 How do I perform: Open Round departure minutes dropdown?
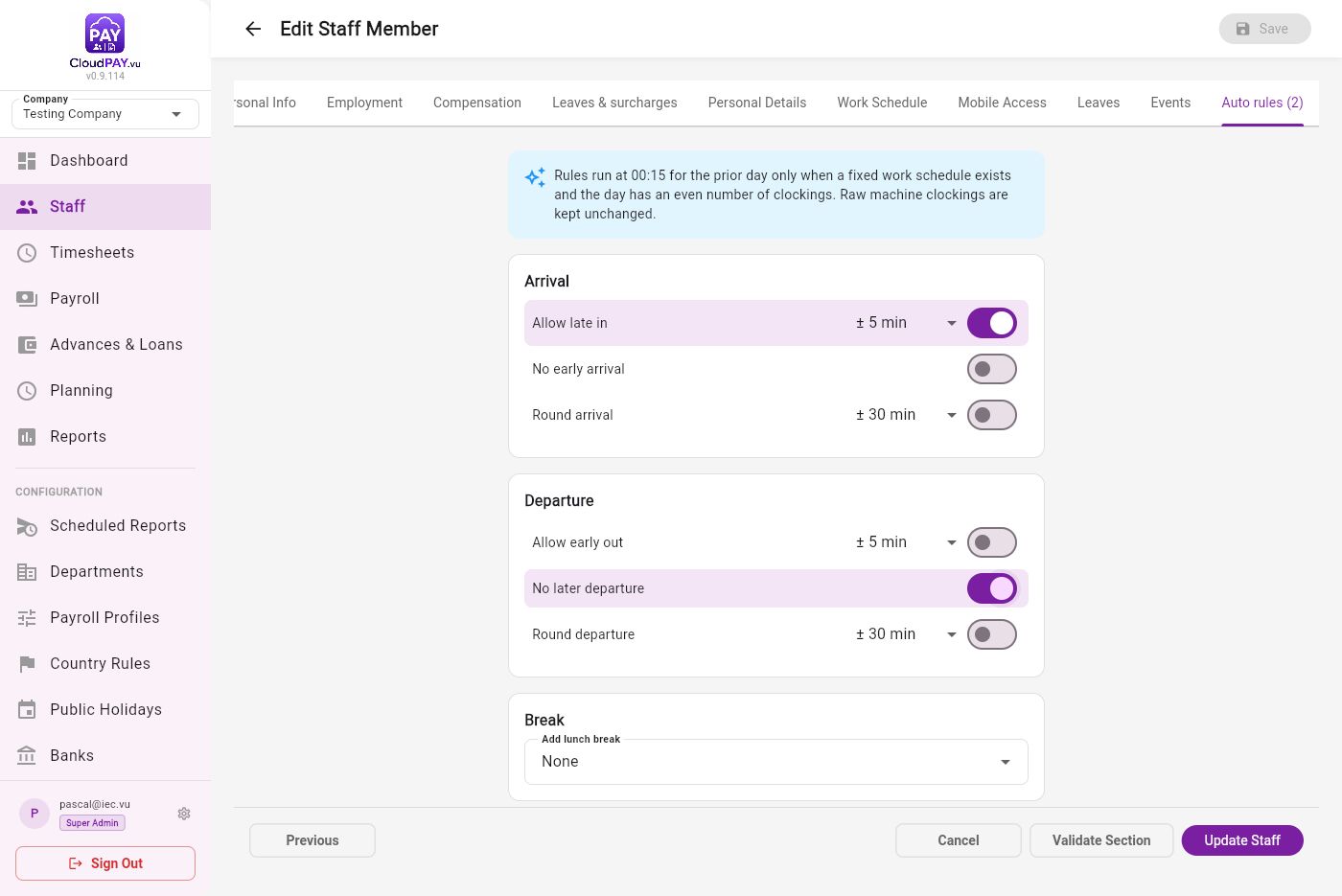click(x=906, y=634)
